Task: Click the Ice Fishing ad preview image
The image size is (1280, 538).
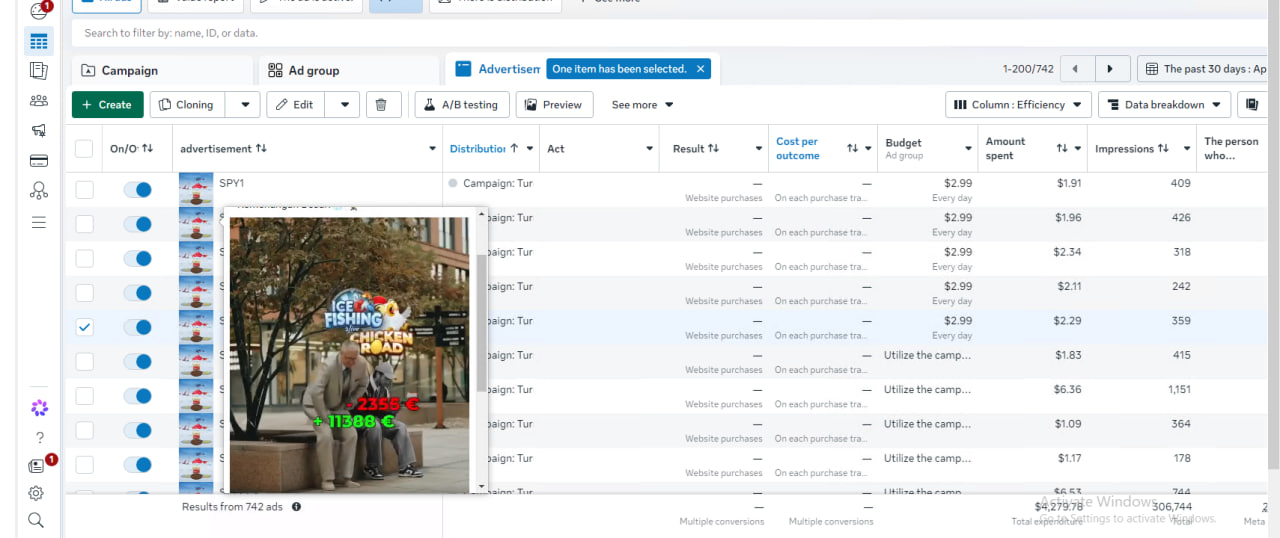Action: point(349,354)
